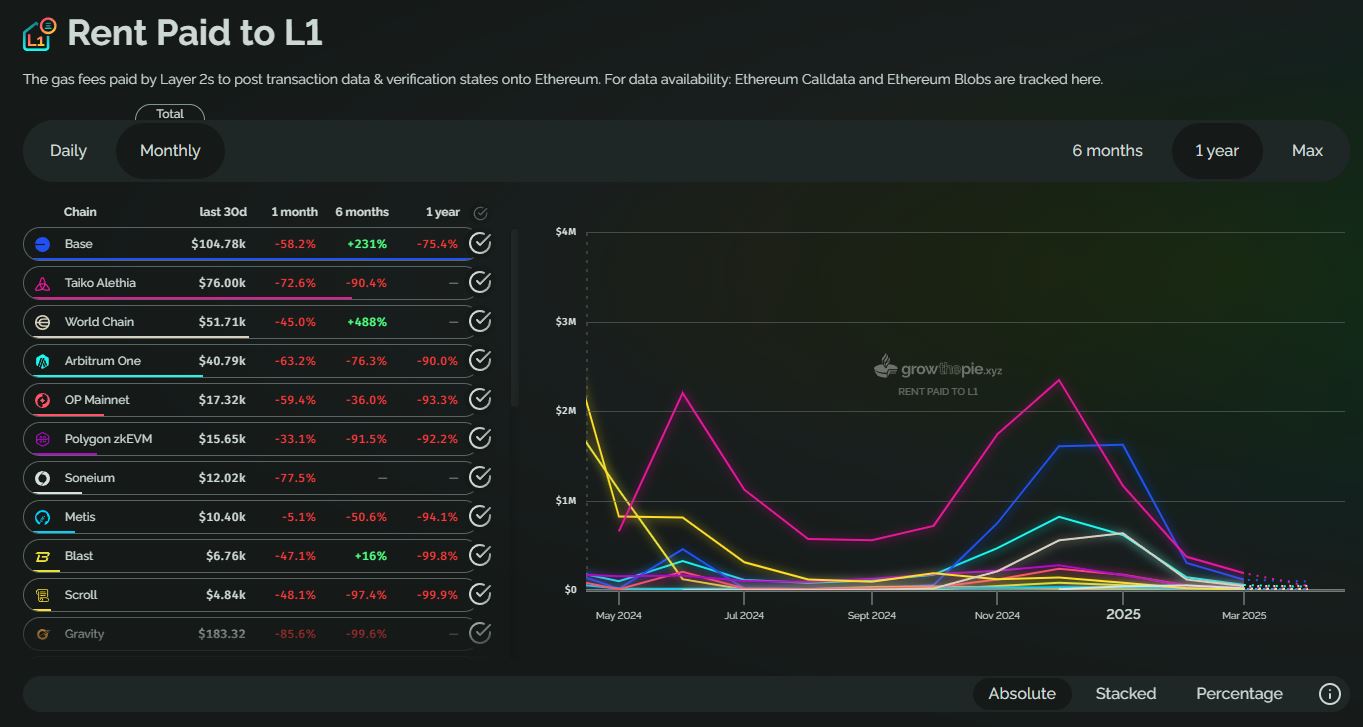Select the Max timeframe
The image size is (1363, 727).
point(1306,150)
